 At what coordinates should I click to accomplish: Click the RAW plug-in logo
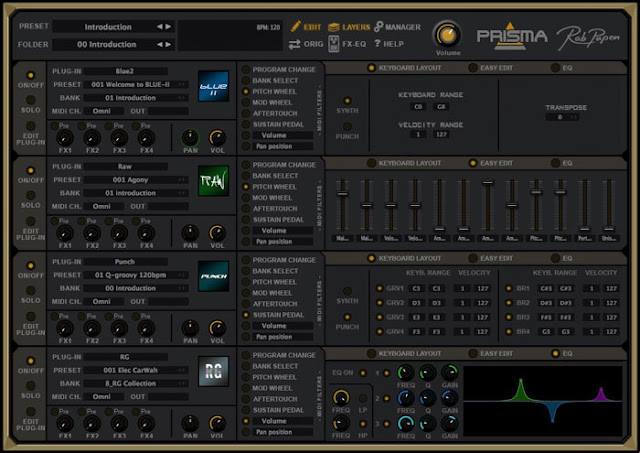tap(213, 181)
